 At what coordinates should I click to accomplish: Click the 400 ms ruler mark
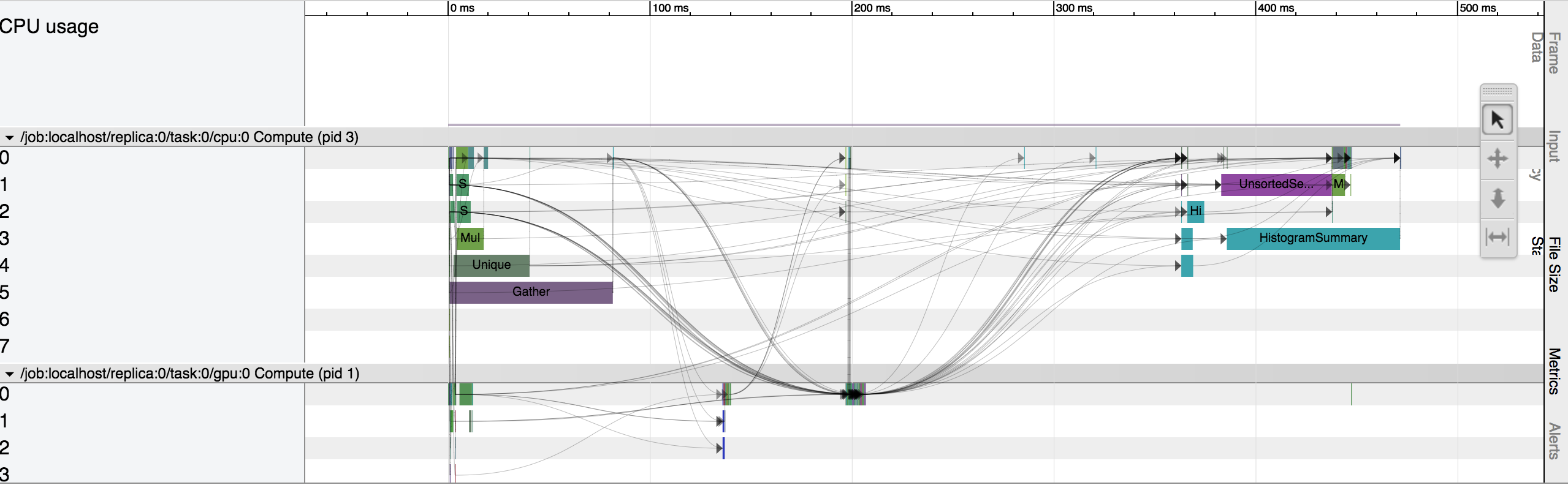(1276, 8)
